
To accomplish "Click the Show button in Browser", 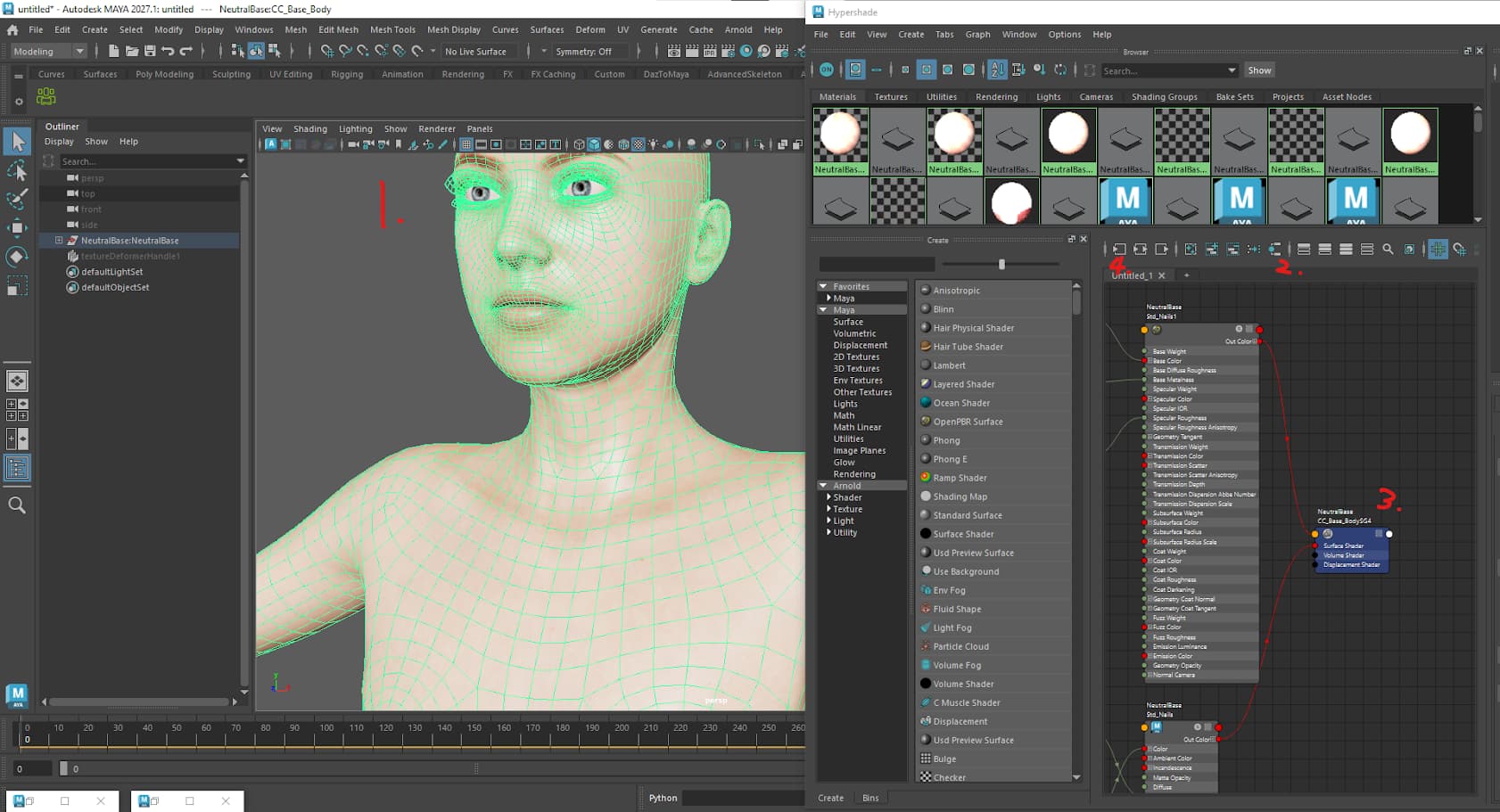I will tap(1259, 70).
